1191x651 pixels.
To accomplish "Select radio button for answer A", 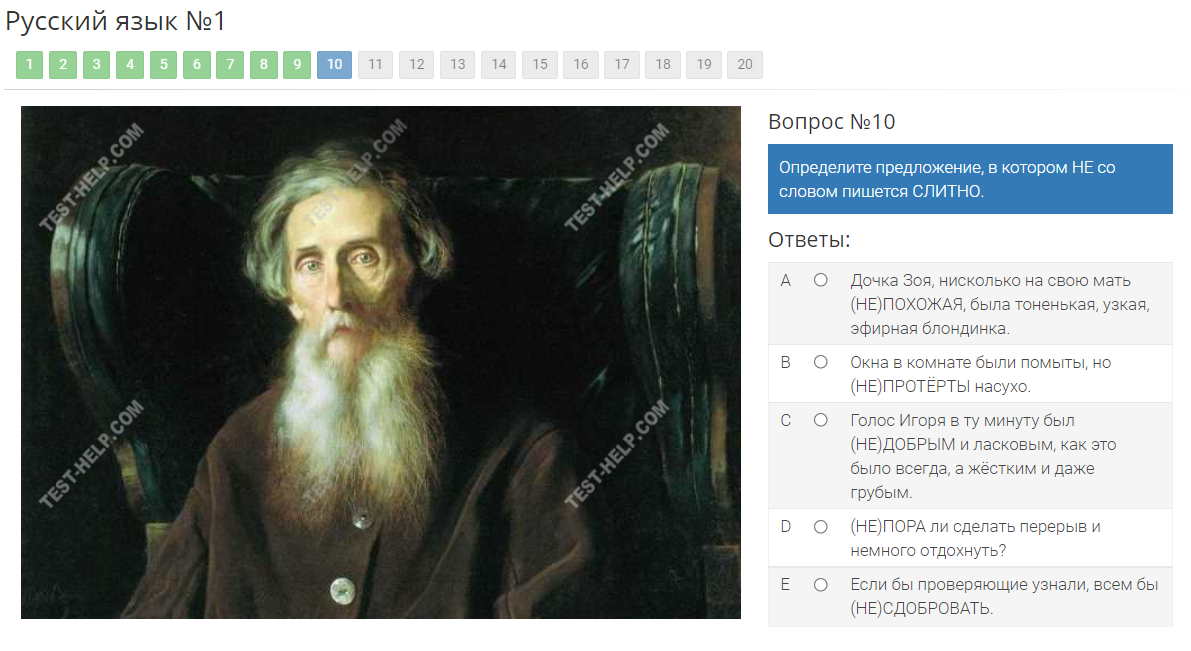I will tap(820, 280).
